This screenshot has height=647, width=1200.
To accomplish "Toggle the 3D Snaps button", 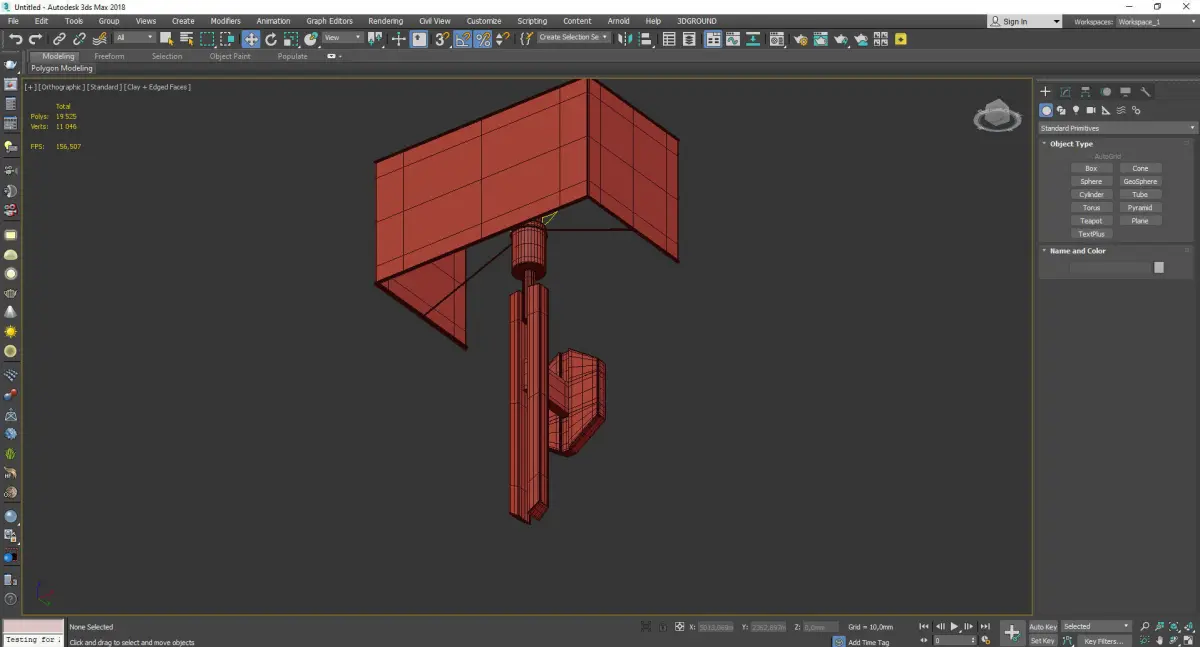I will pos(441,39).
